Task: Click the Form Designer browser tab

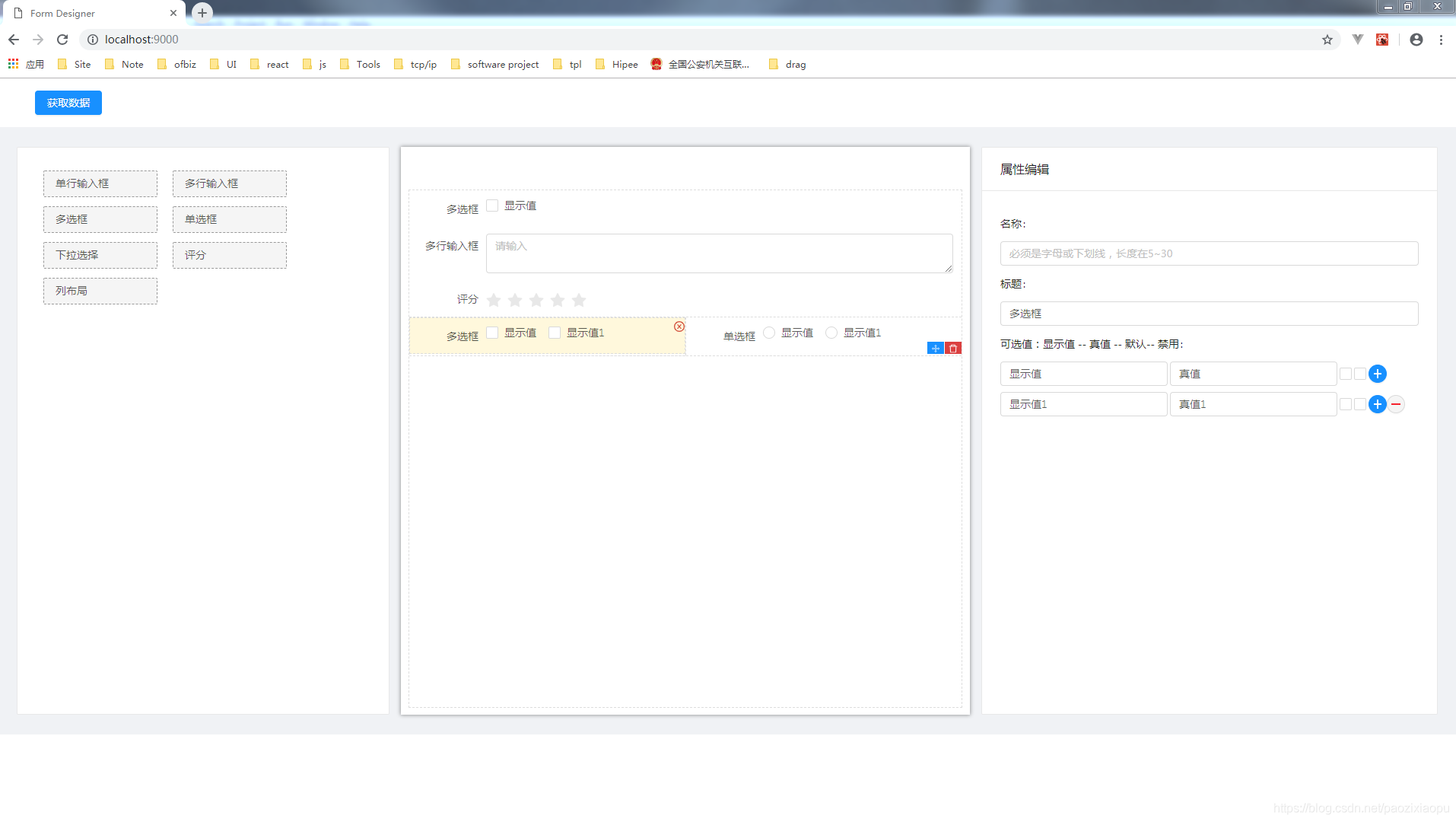Action: pos(91,13)
